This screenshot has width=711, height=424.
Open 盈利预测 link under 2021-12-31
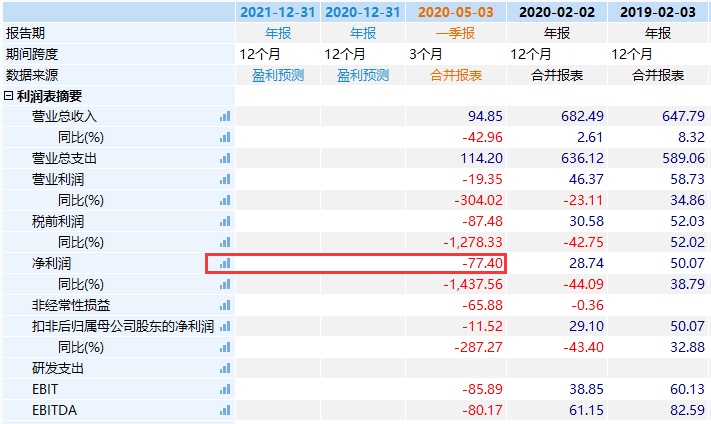[278, 75]
